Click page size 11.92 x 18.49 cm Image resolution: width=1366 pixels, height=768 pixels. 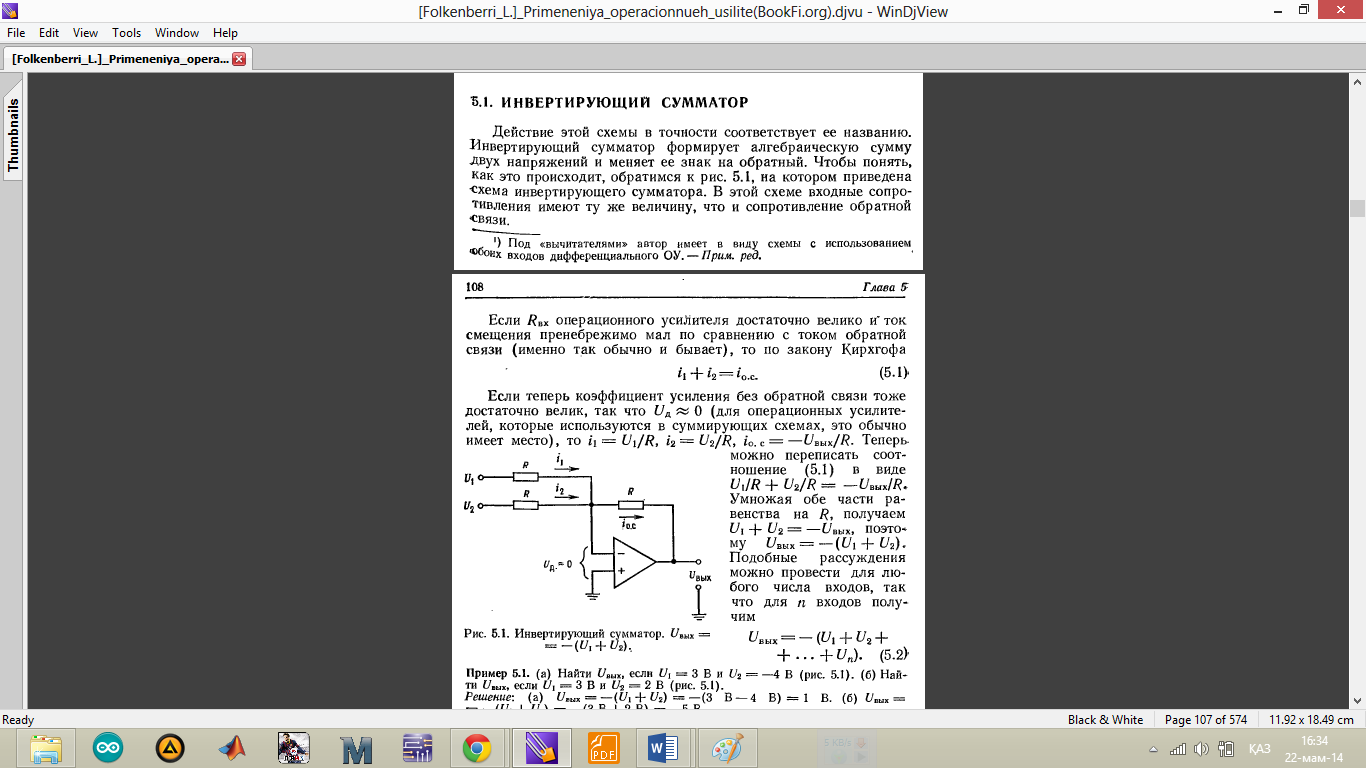click(x=1310, y=719)
